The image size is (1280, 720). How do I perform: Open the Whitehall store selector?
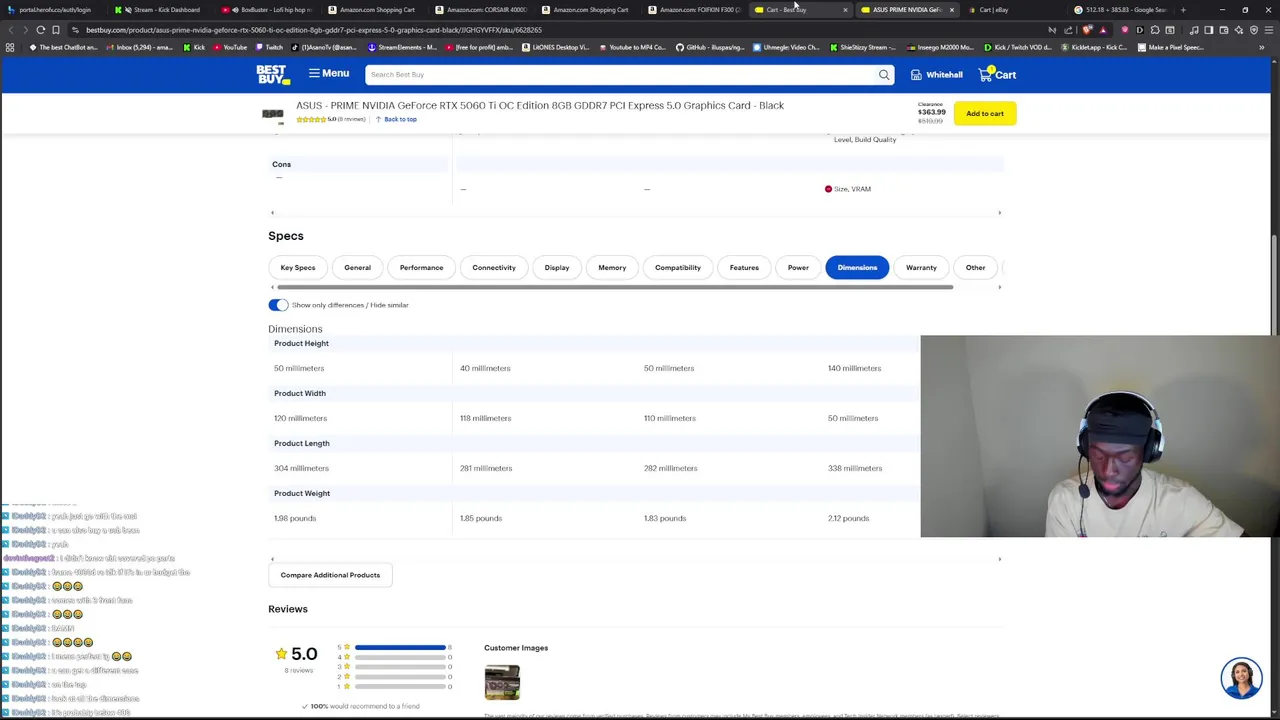937,75
